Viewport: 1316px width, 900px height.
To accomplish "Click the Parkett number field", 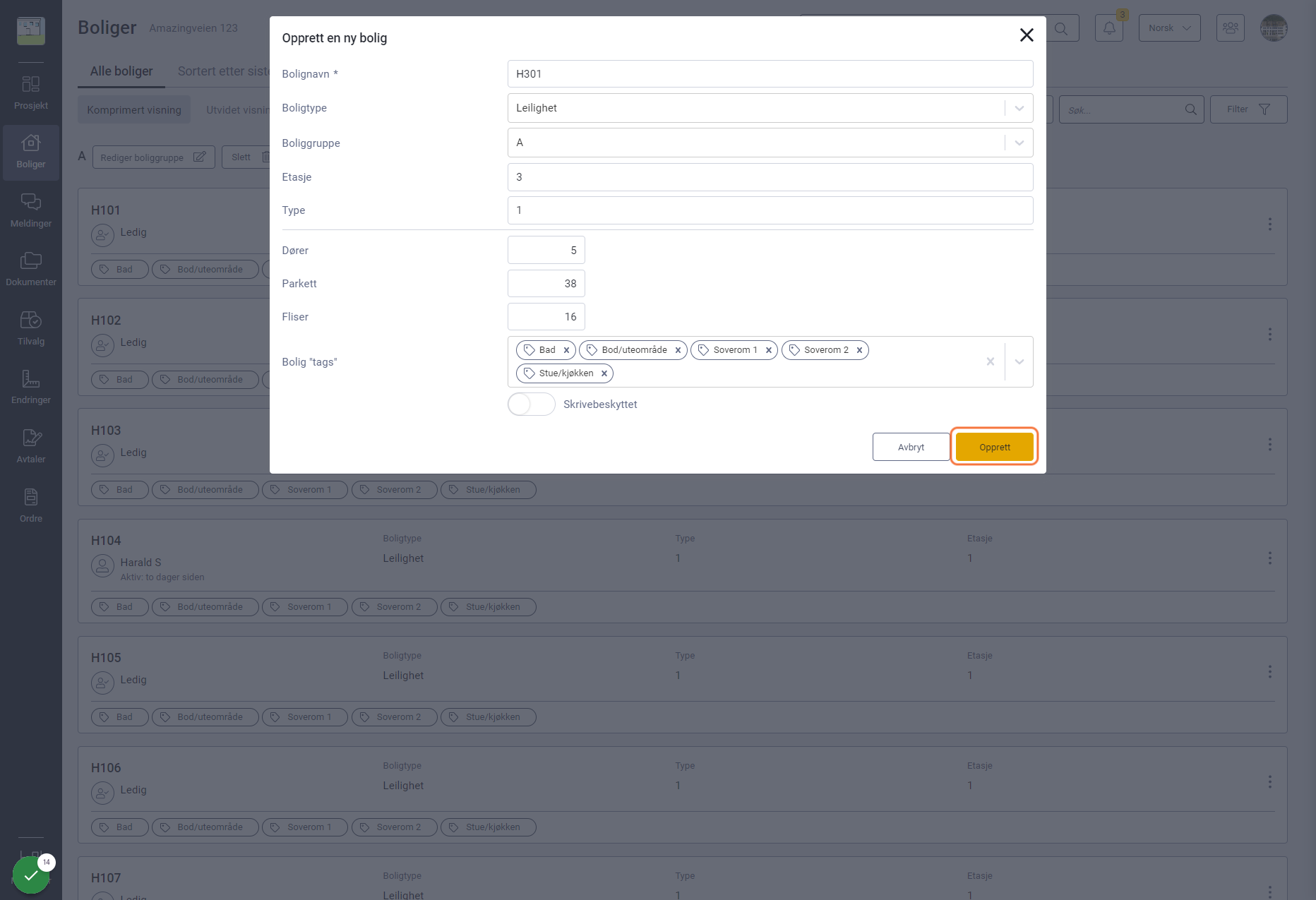I will pyautogui.click(x=546, y=284).
